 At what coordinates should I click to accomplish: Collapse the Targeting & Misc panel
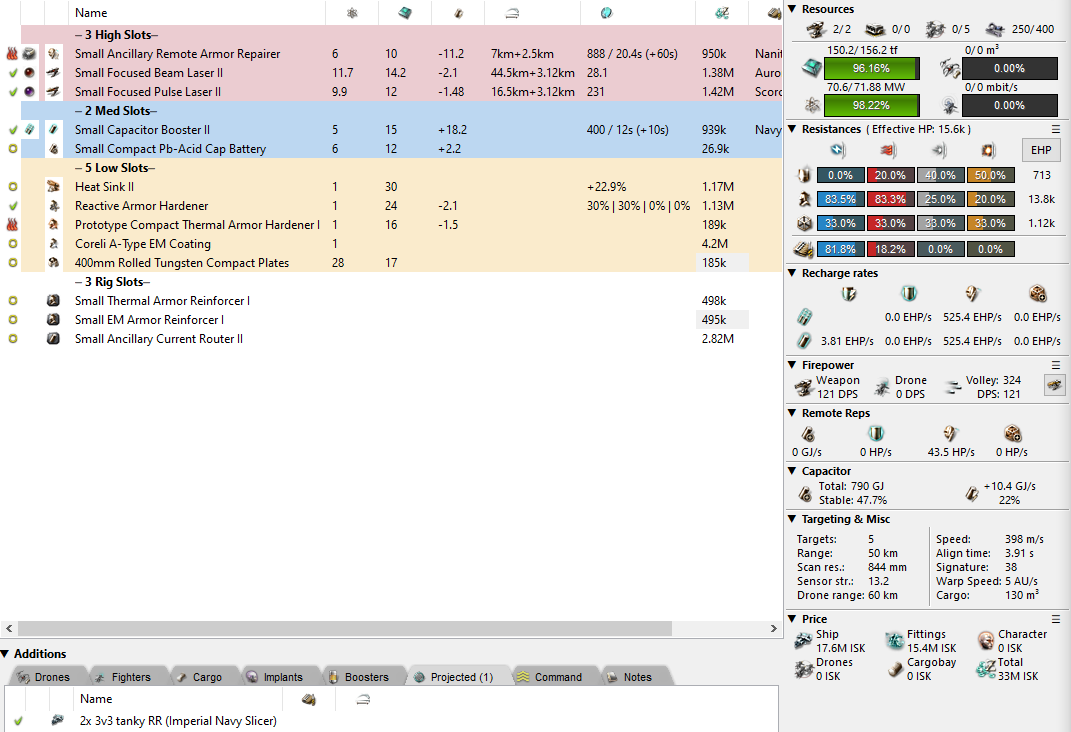click(x=793, y=519)
